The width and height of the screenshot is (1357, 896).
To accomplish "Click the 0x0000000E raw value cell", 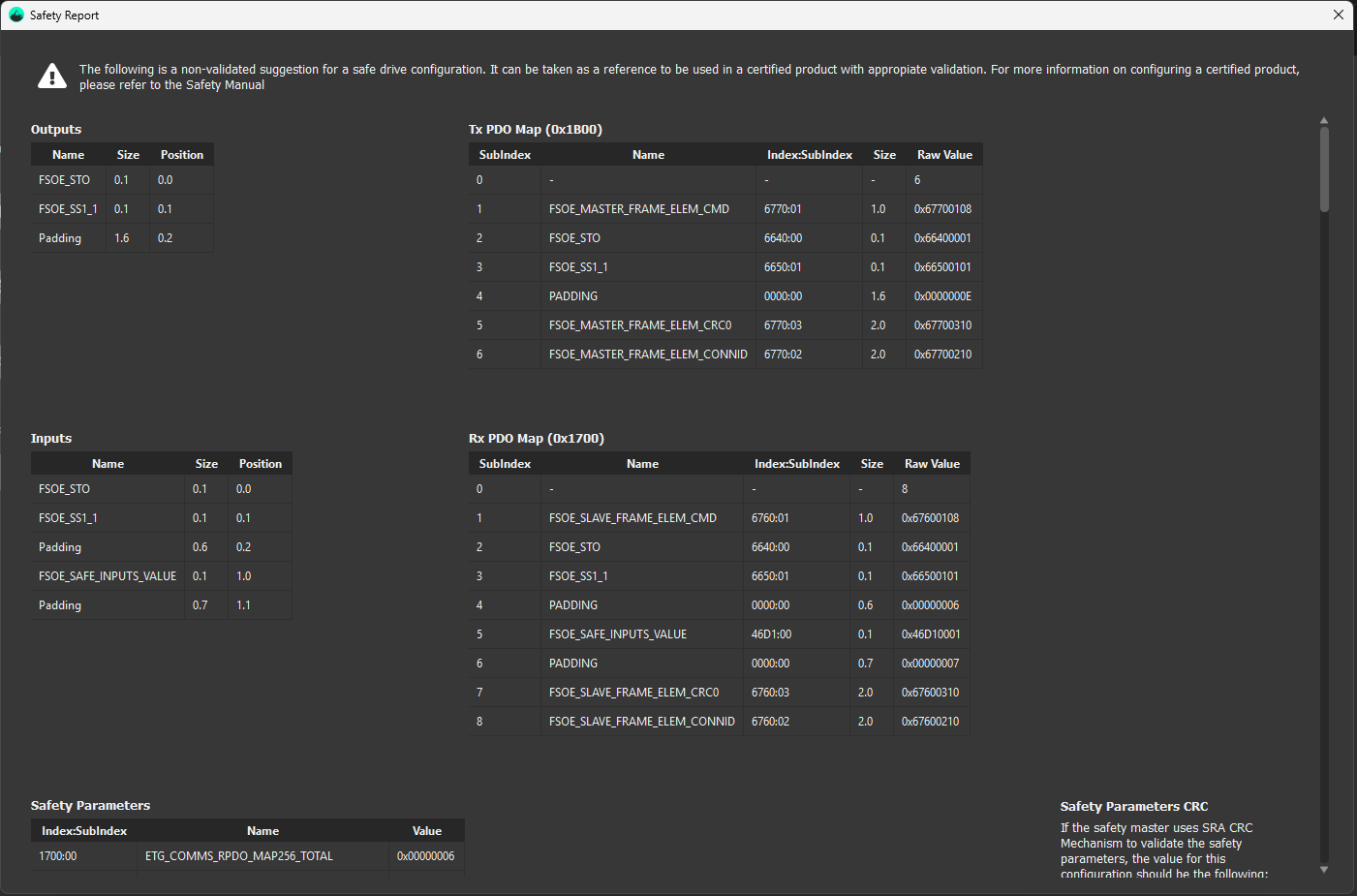I will (x=942, y=296).
